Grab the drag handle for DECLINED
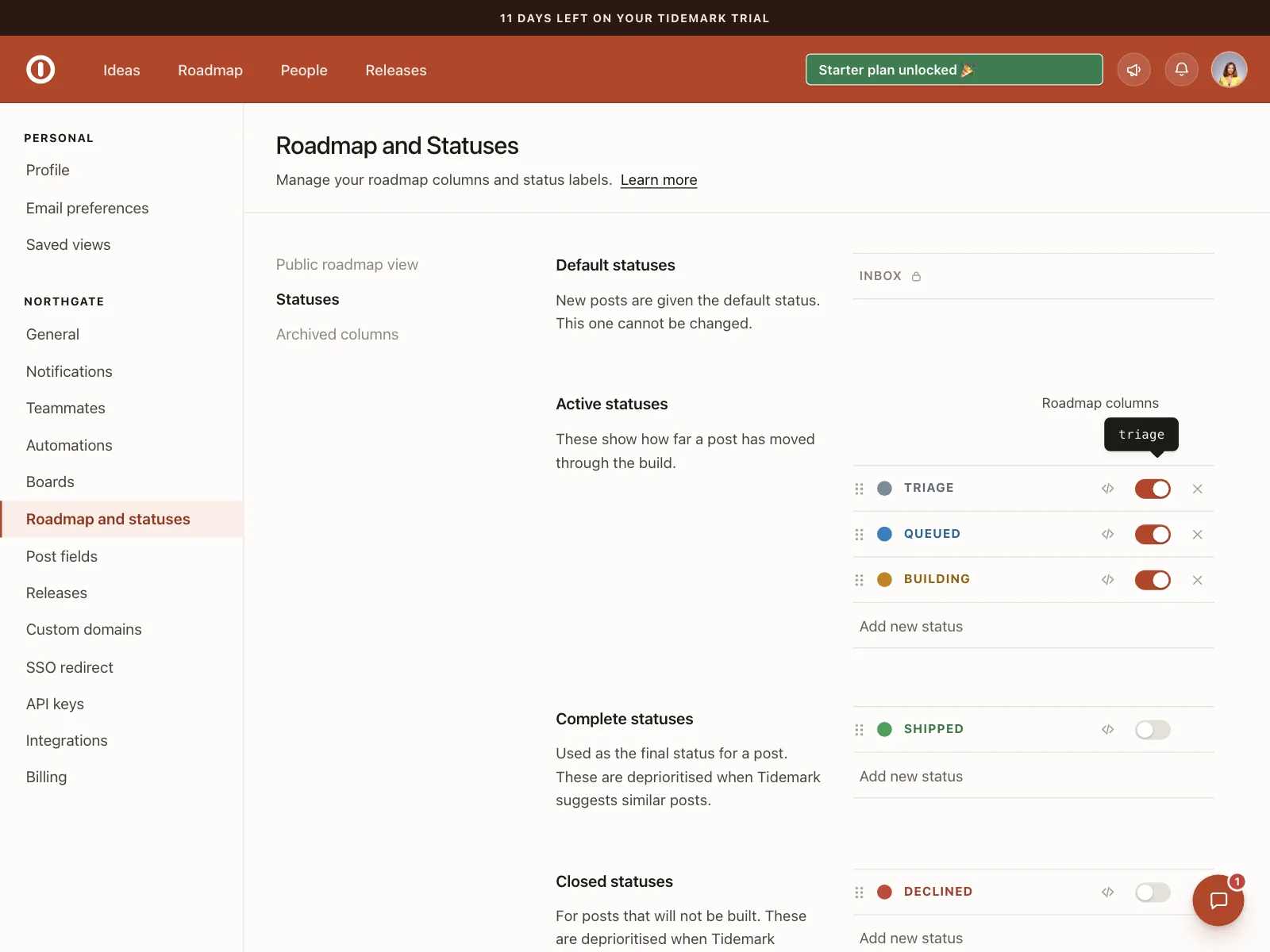This screenshot has width=1270, height=952. (859, 892)
